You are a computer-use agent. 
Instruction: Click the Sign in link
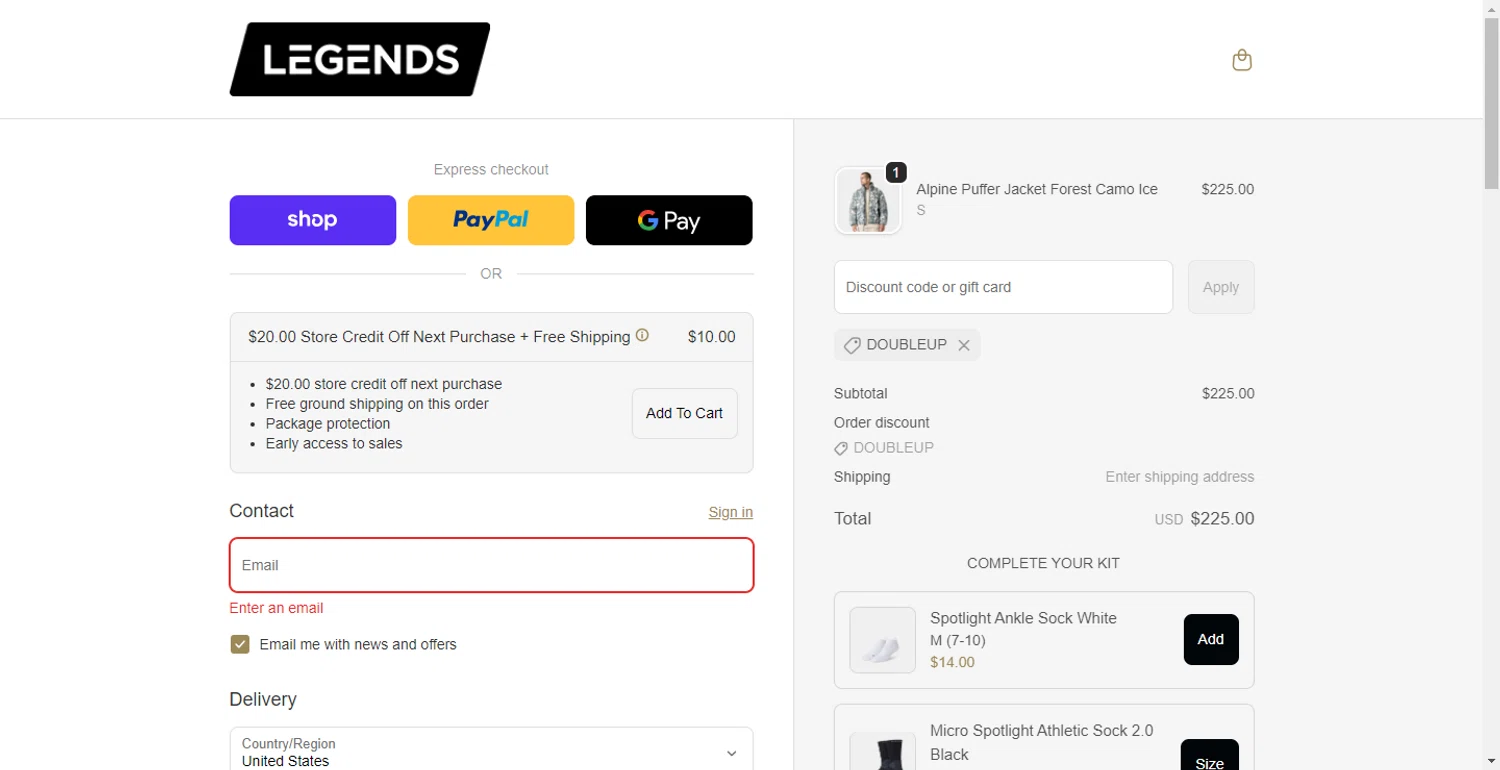pyautogui.click(x=730, y=512)
